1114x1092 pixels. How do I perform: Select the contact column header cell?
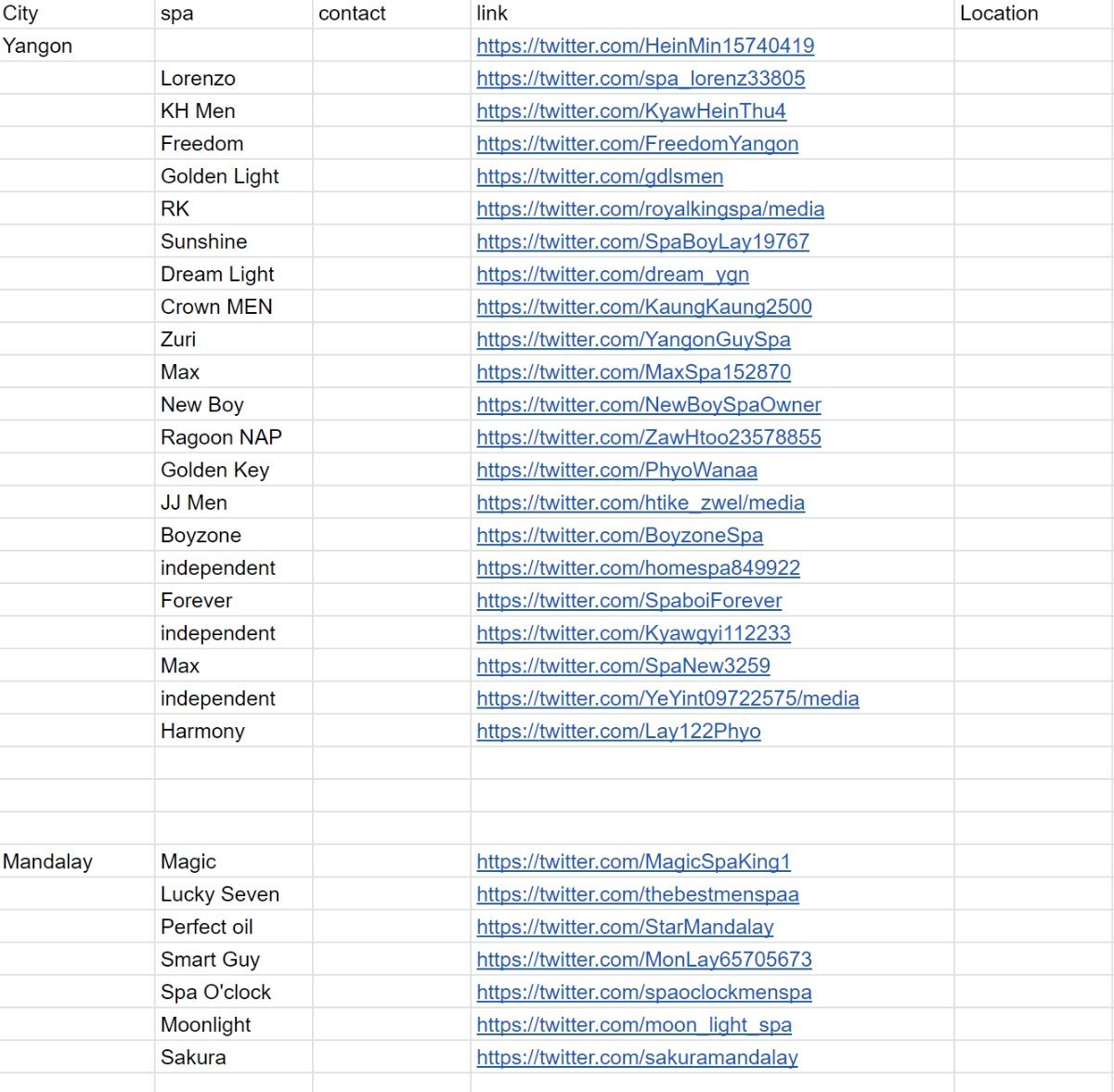point(392,14)
